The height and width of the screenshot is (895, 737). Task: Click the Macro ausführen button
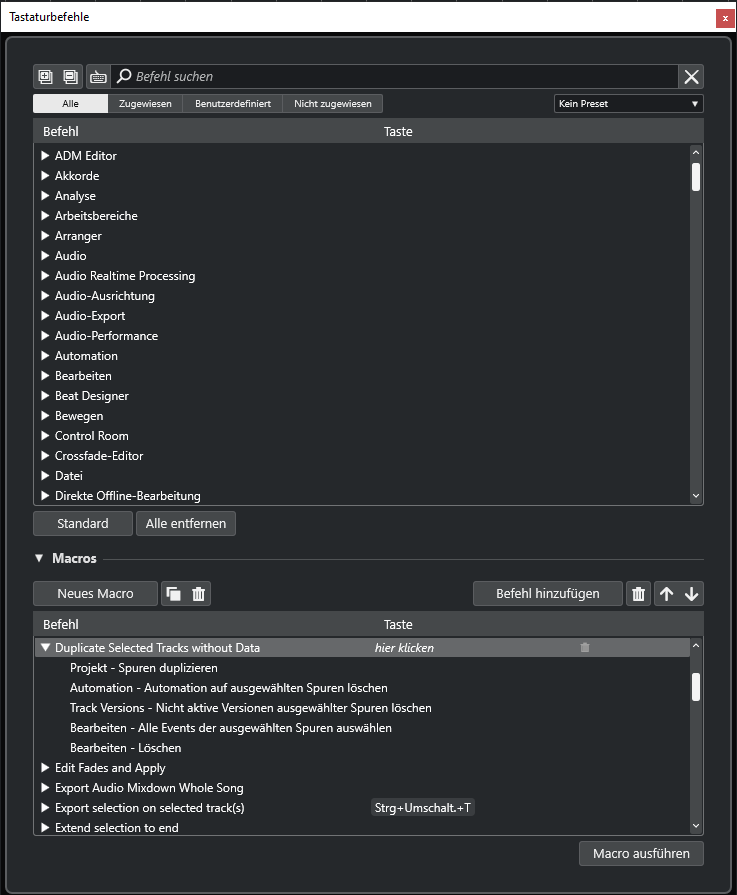click(641, 854)
